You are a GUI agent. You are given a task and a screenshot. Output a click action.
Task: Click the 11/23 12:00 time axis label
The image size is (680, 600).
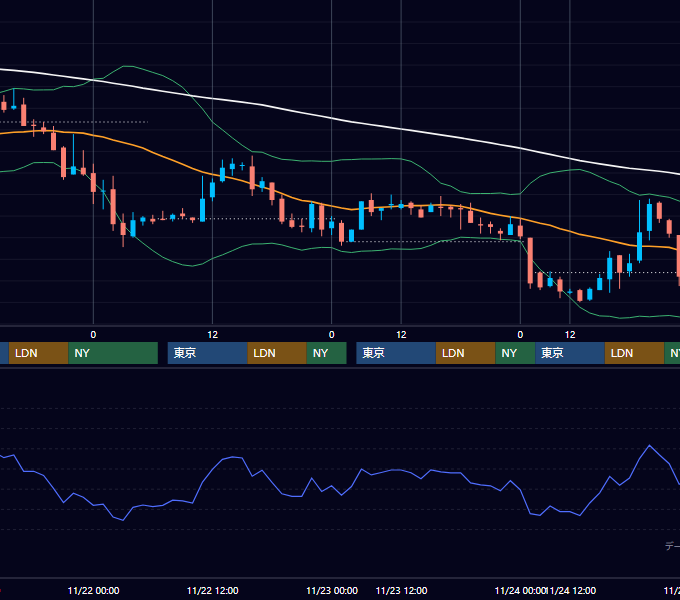pyautogui.click(x=401, y=590)
